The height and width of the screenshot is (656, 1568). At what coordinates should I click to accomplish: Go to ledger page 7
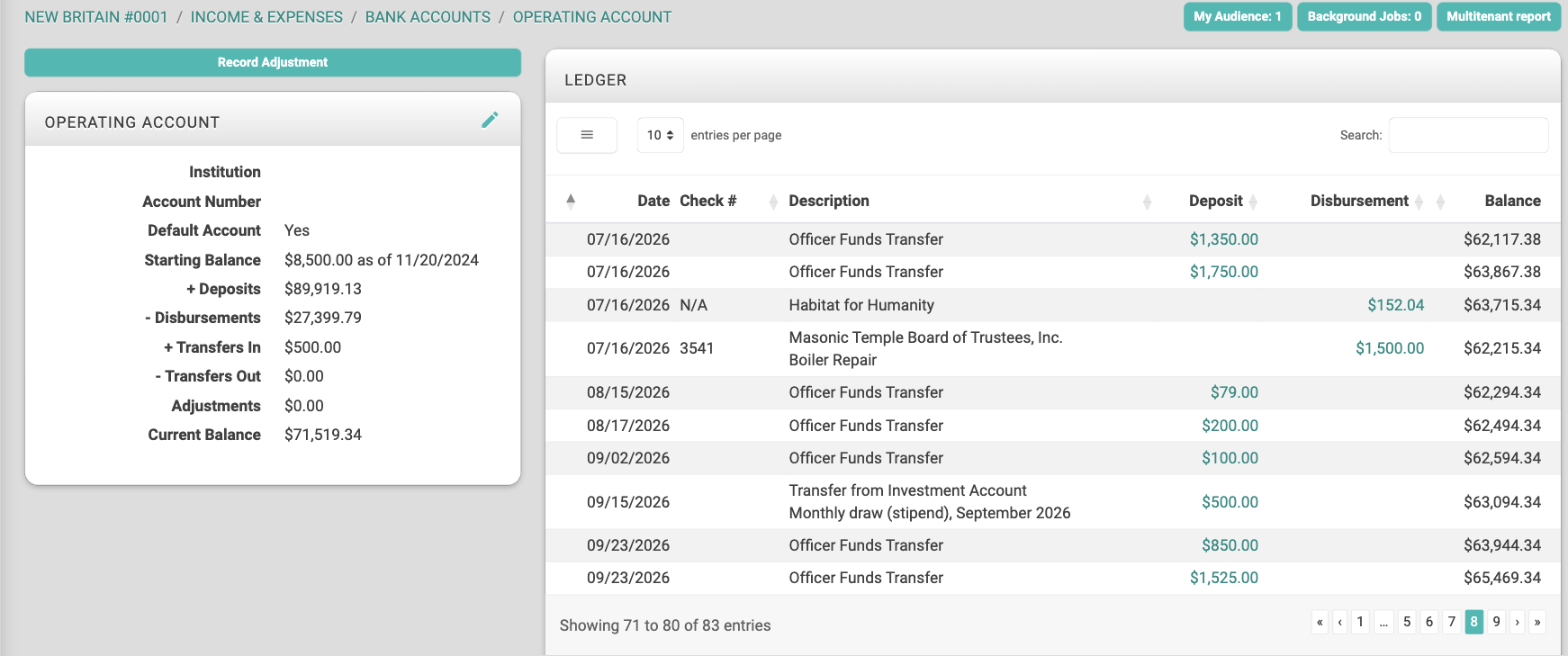[x=1452, y=622]
